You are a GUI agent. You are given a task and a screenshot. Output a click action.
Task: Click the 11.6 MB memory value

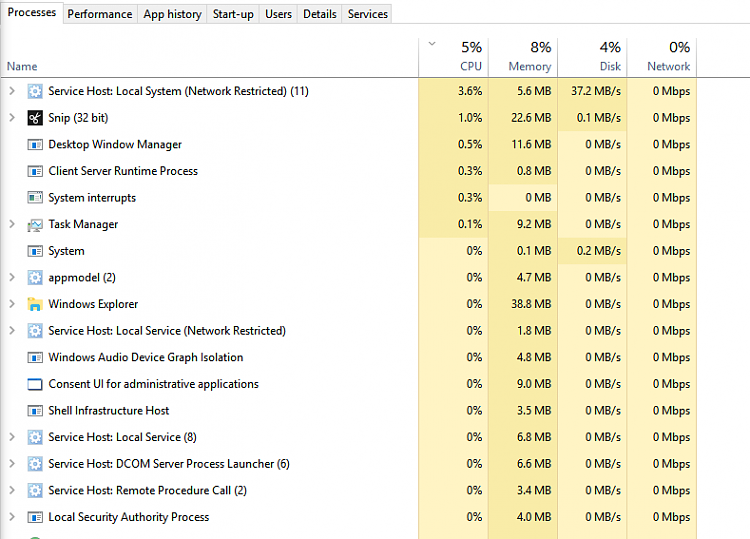coord(531,144)
